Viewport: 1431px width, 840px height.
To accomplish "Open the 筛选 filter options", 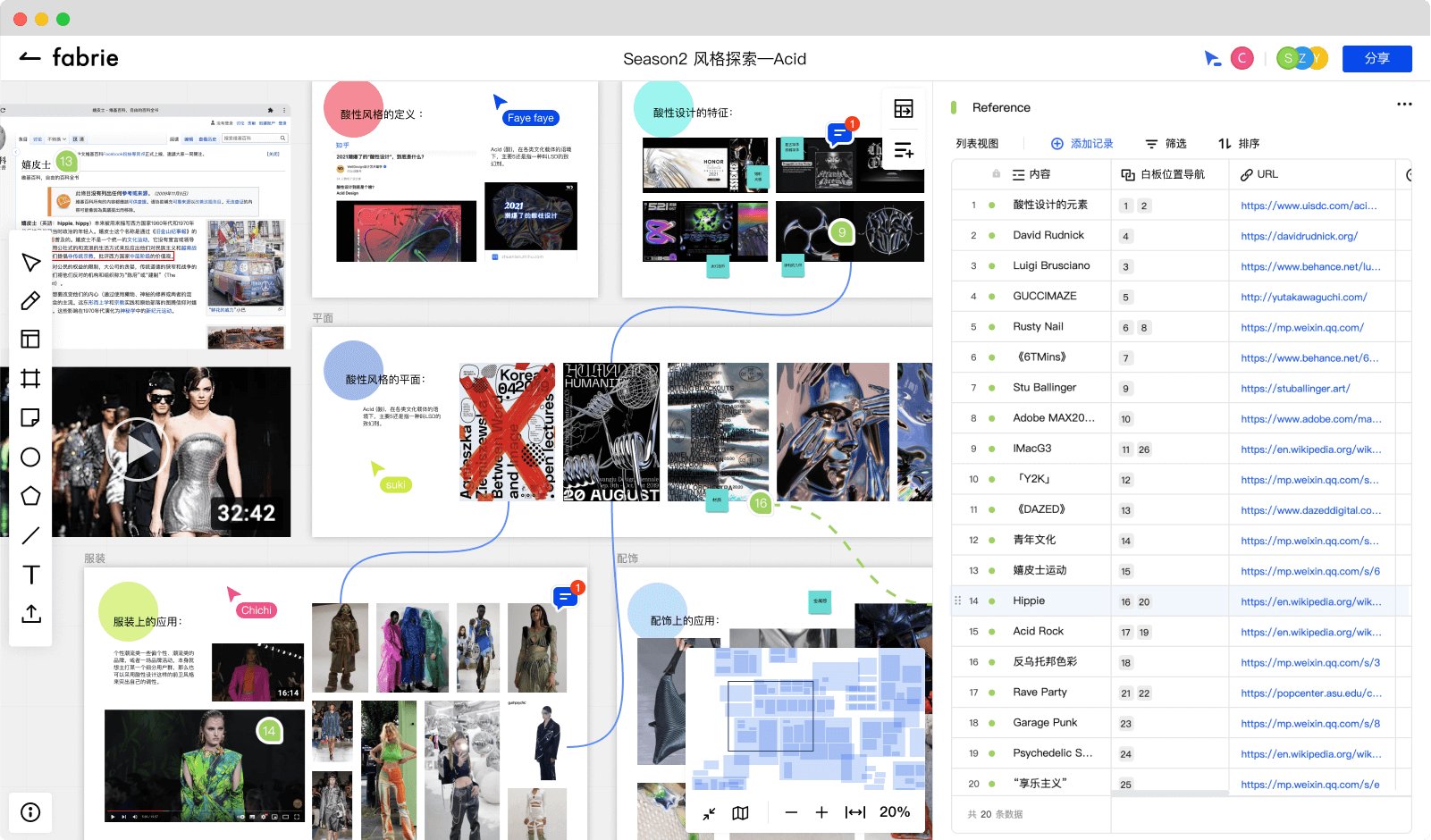I will click(x=1166, y=144).
